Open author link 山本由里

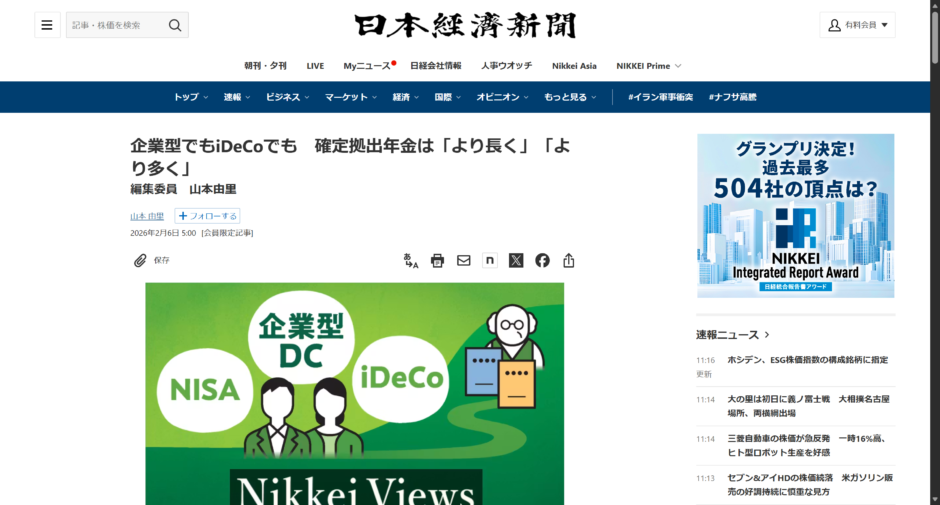(x=147, y=216)
